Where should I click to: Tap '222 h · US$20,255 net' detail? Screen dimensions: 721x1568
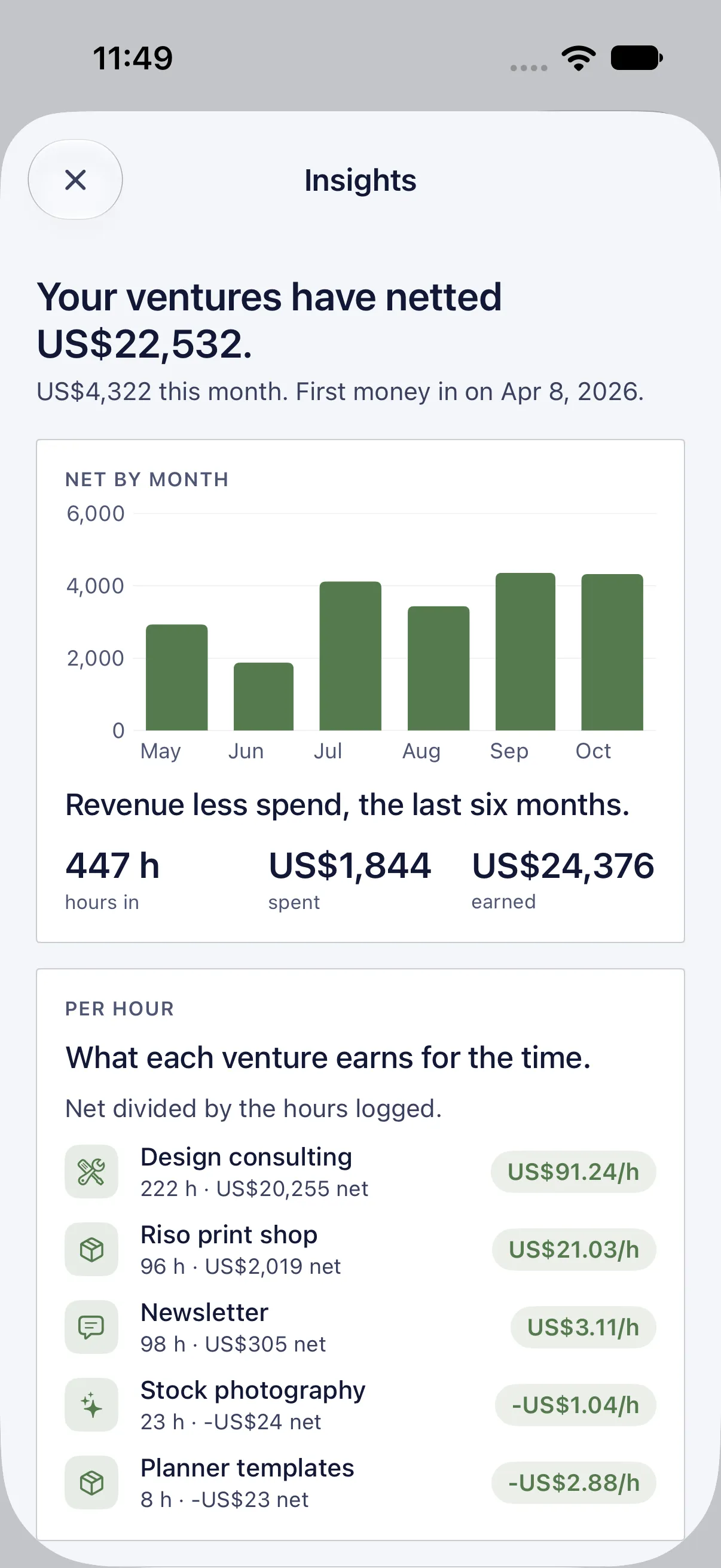(254, 1188)
